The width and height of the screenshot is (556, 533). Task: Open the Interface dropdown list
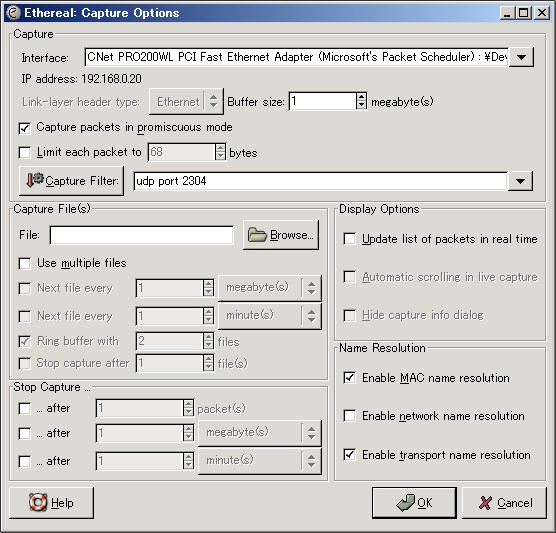click(521, 57)
